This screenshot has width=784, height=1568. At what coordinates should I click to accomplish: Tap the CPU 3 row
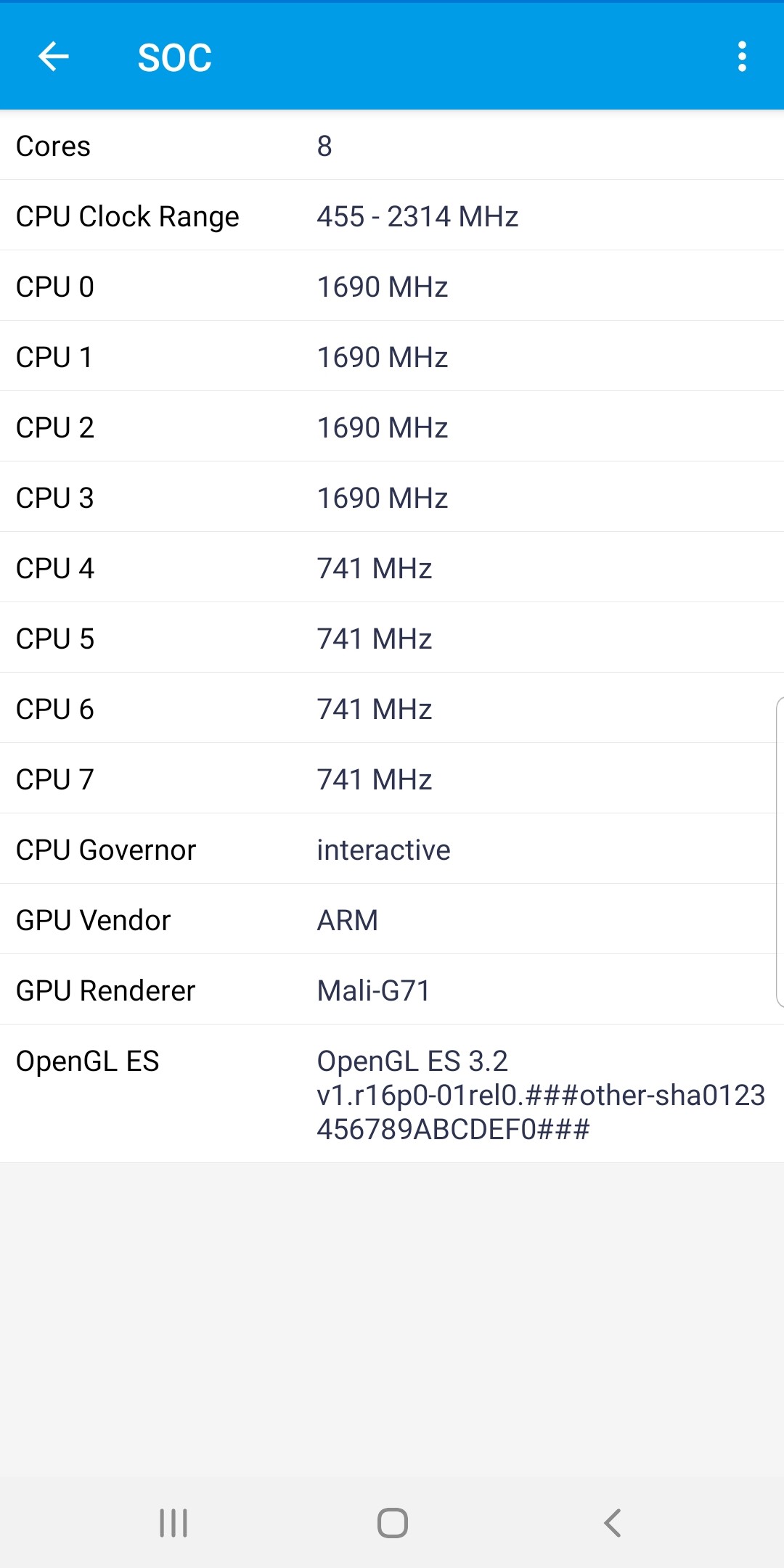tap(392, 498)
